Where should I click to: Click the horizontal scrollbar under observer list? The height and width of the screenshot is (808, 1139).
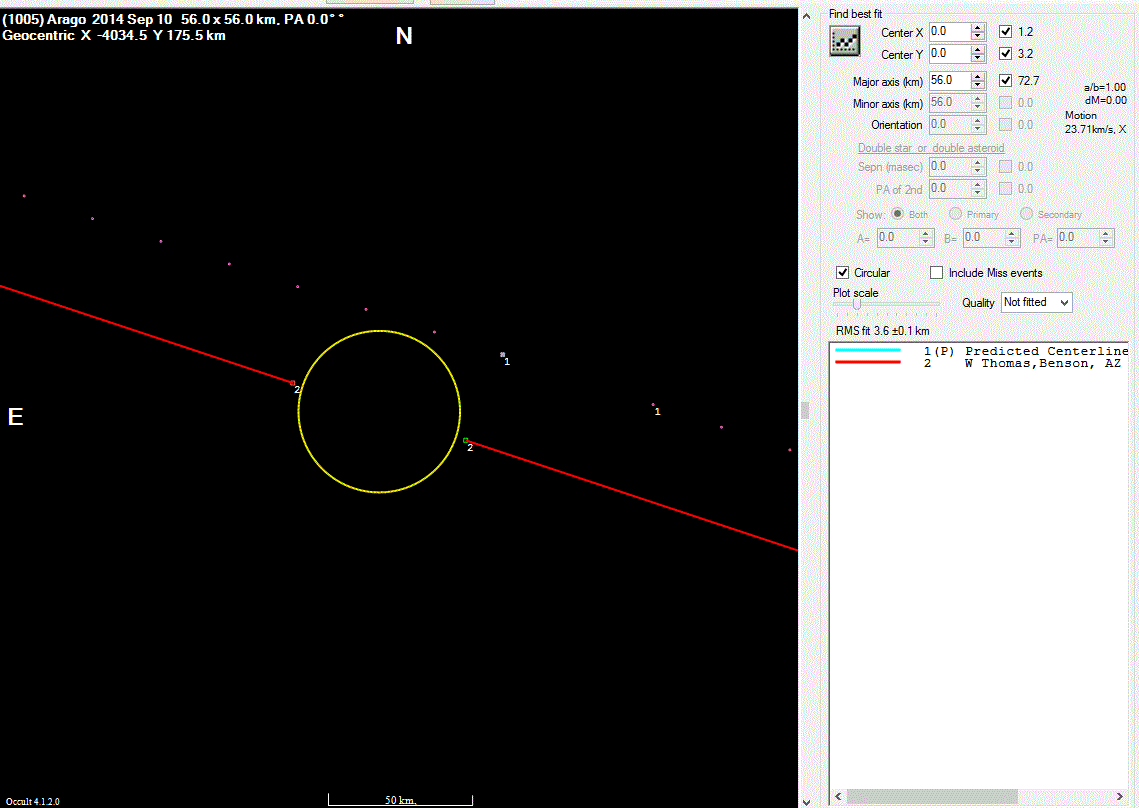[x=932, y=796]
